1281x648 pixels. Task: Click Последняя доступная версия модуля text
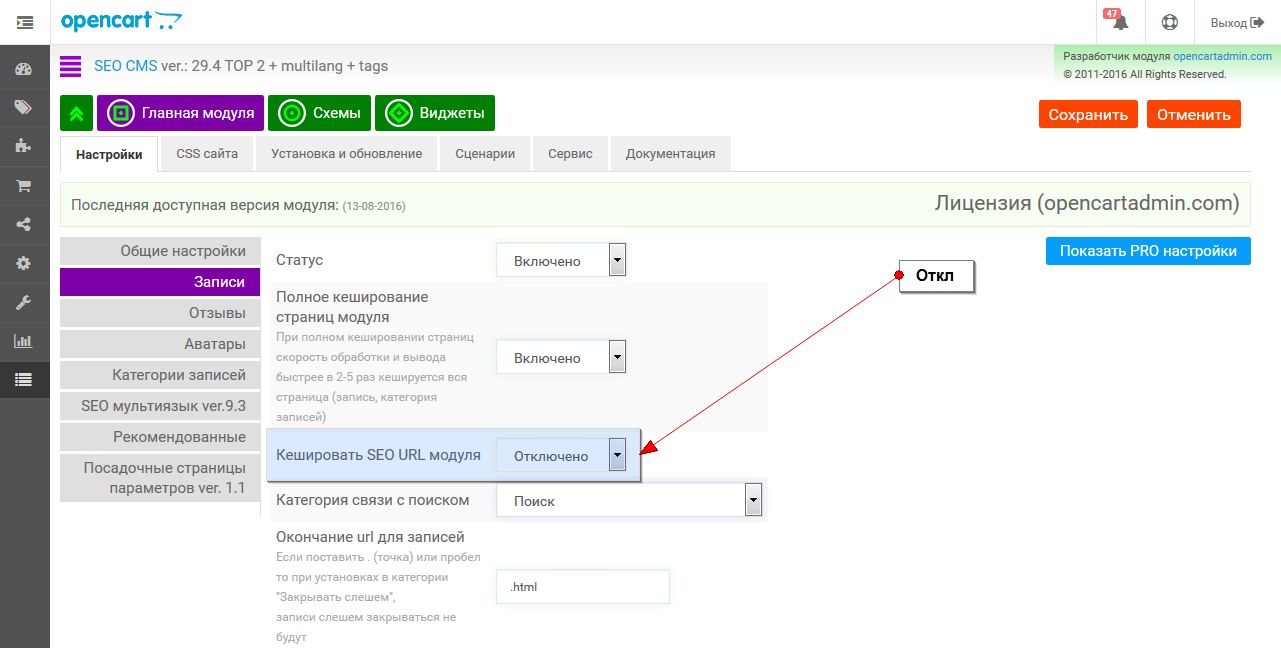point(205,205)
